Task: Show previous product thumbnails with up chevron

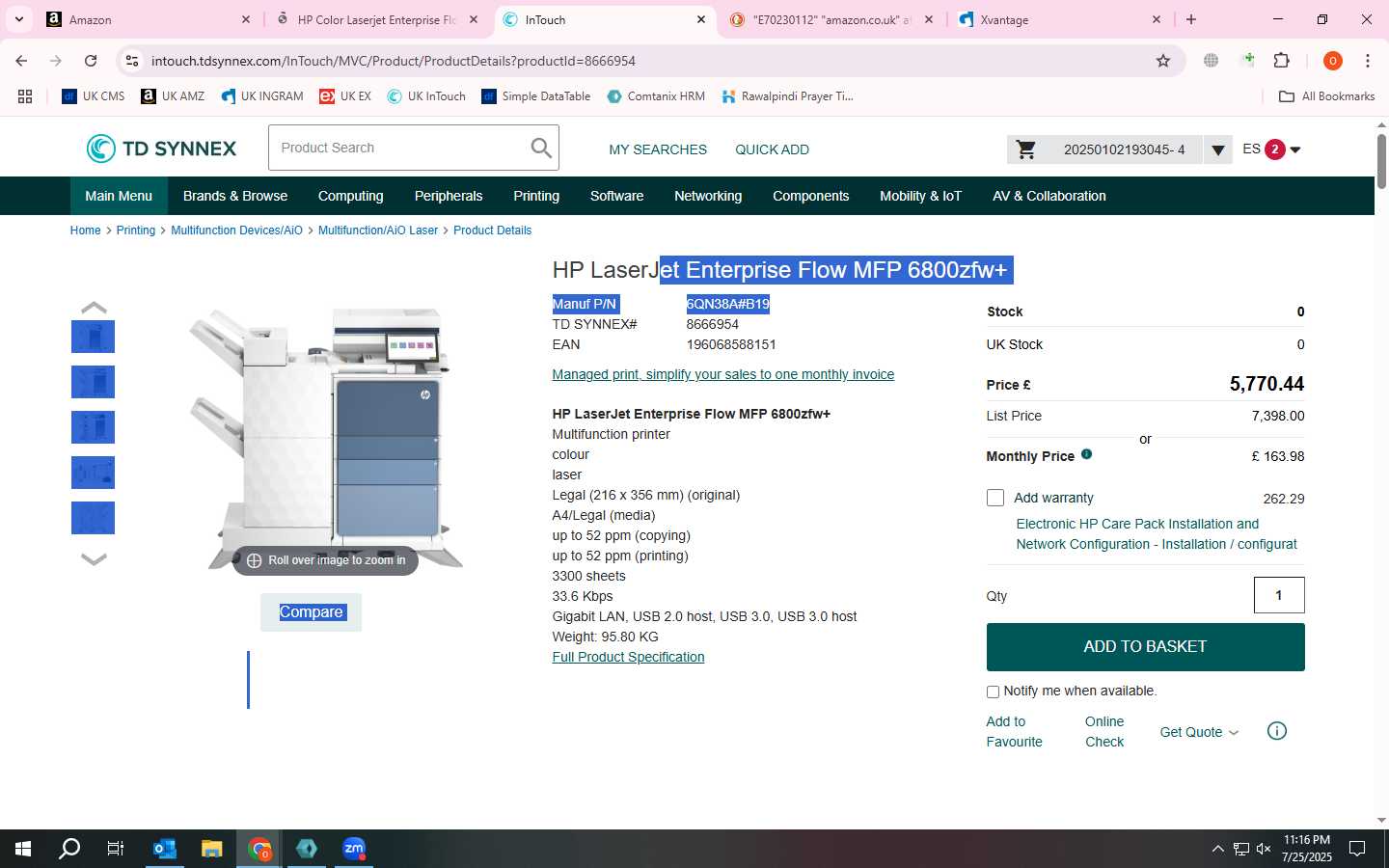Action: tap(94, 308)
